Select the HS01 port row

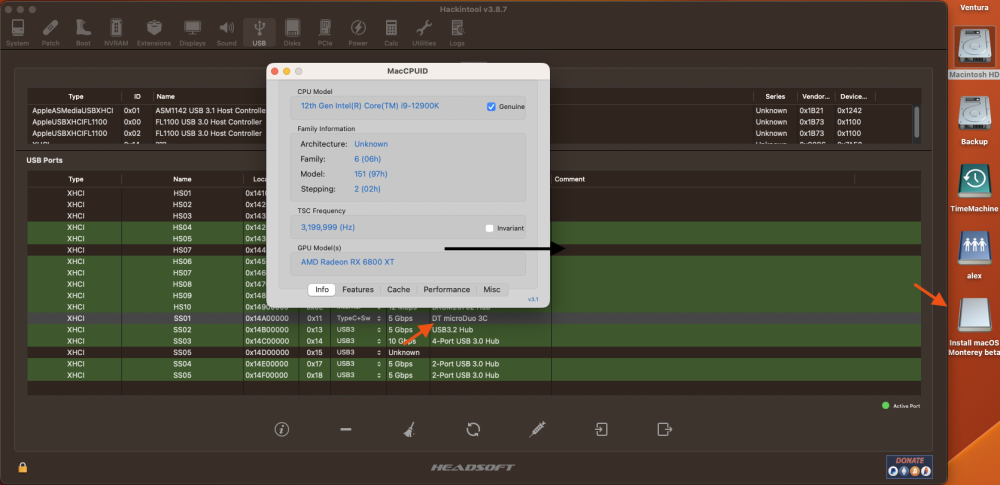[474, 193]
